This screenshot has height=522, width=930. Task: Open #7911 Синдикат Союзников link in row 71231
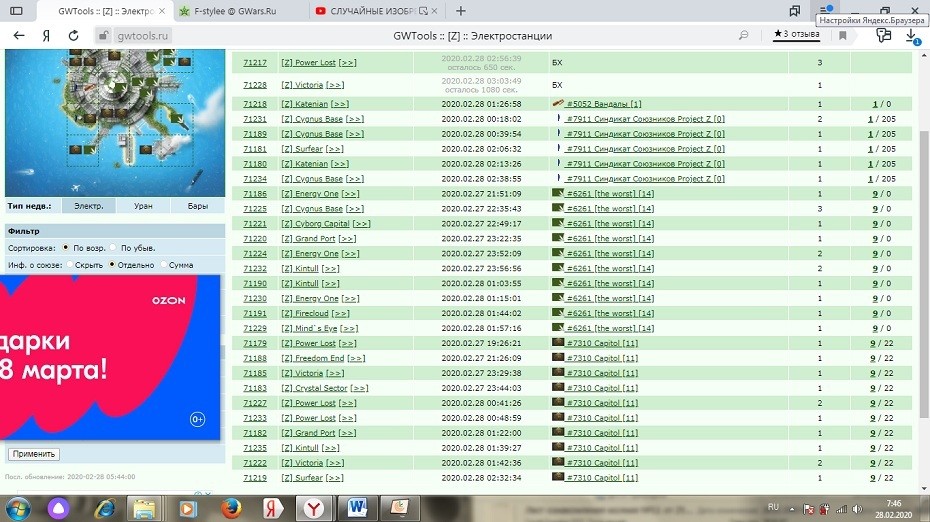(x=645, y=119)
